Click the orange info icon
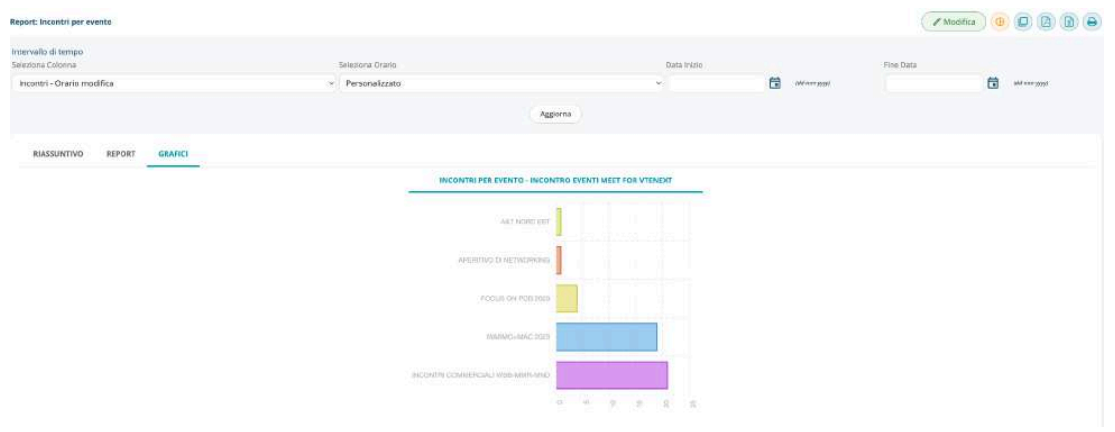Screen dimensions: 1115x432 coord(1000,22)
